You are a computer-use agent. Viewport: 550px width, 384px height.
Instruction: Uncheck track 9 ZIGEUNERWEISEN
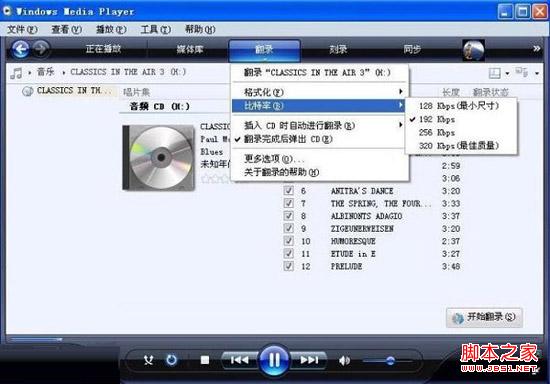[288, 229]
